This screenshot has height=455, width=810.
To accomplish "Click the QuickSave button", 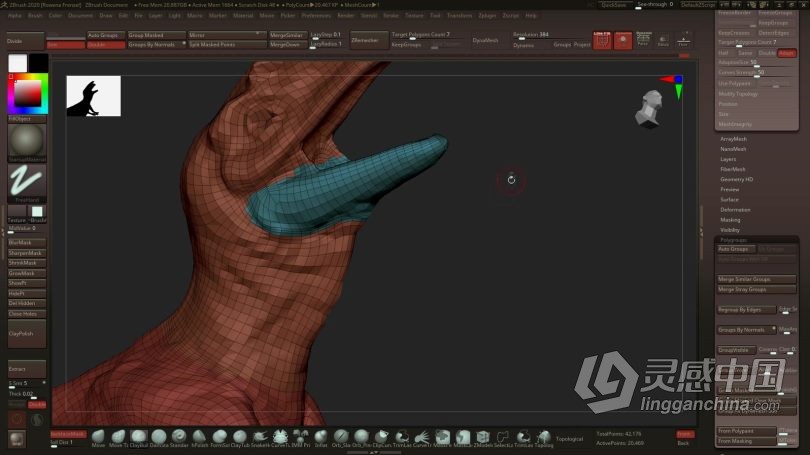I will (x=614, y=5).
